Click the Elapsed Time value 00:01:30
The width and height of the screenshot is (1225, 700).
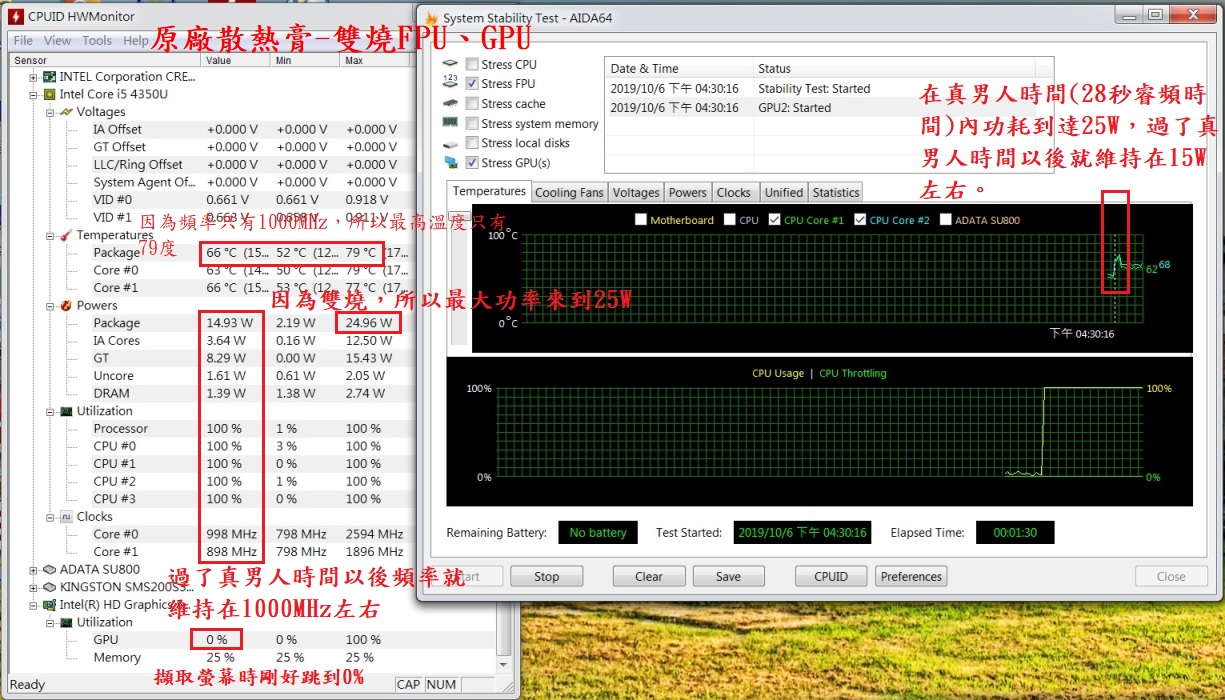1014,534
